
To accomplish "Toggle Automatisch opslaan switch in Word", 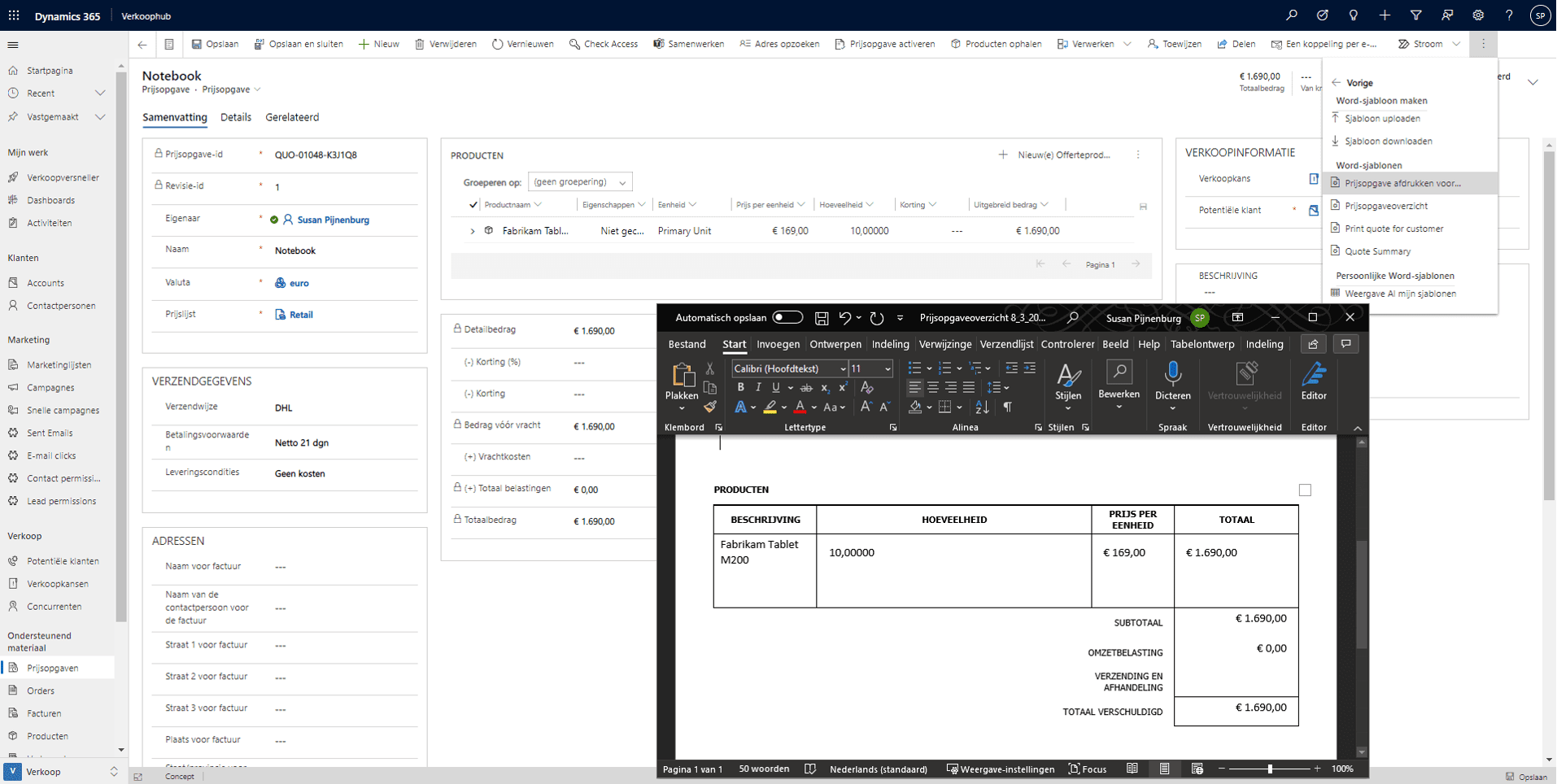I will pyautogui.click(x=787, y=317).
